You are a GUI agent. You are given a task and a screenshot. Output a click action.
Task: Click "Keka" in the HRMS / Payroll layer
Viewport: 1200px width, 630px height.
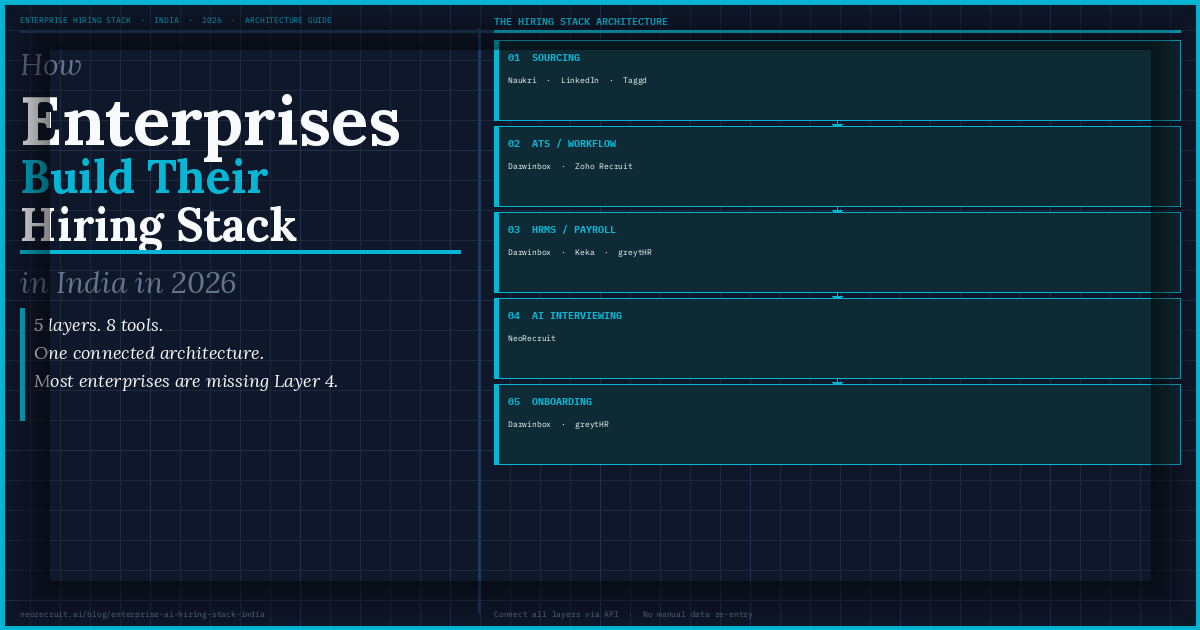(x=585, y=252)
